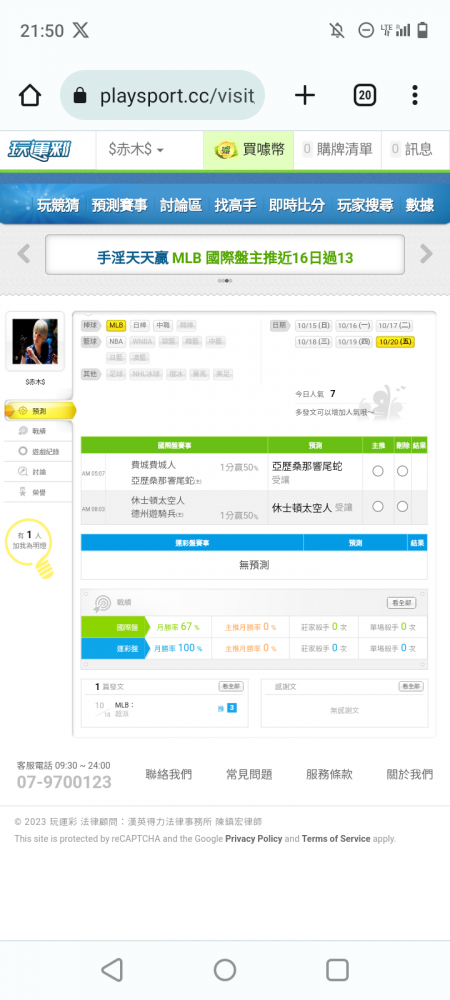This screenshot has width=450, height=1000.
Task: Open 看全部 for 發文 list
Action: click(231, 686)
